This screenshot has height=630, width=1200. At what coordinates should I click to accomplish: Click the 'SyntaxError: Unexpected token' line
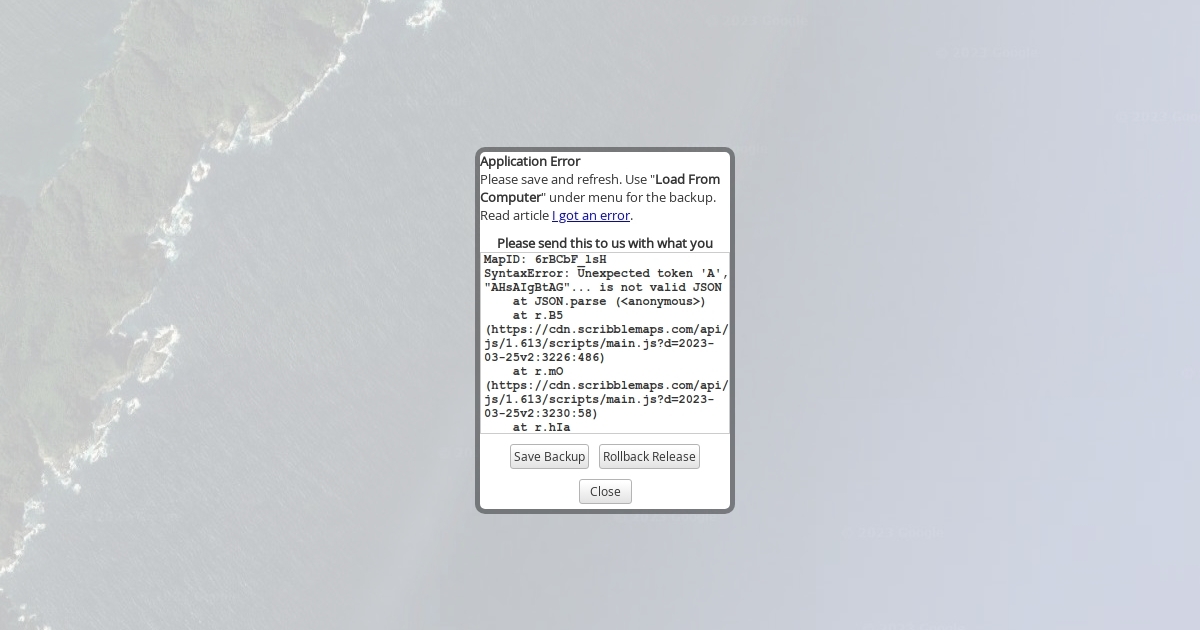pos(606,273)
